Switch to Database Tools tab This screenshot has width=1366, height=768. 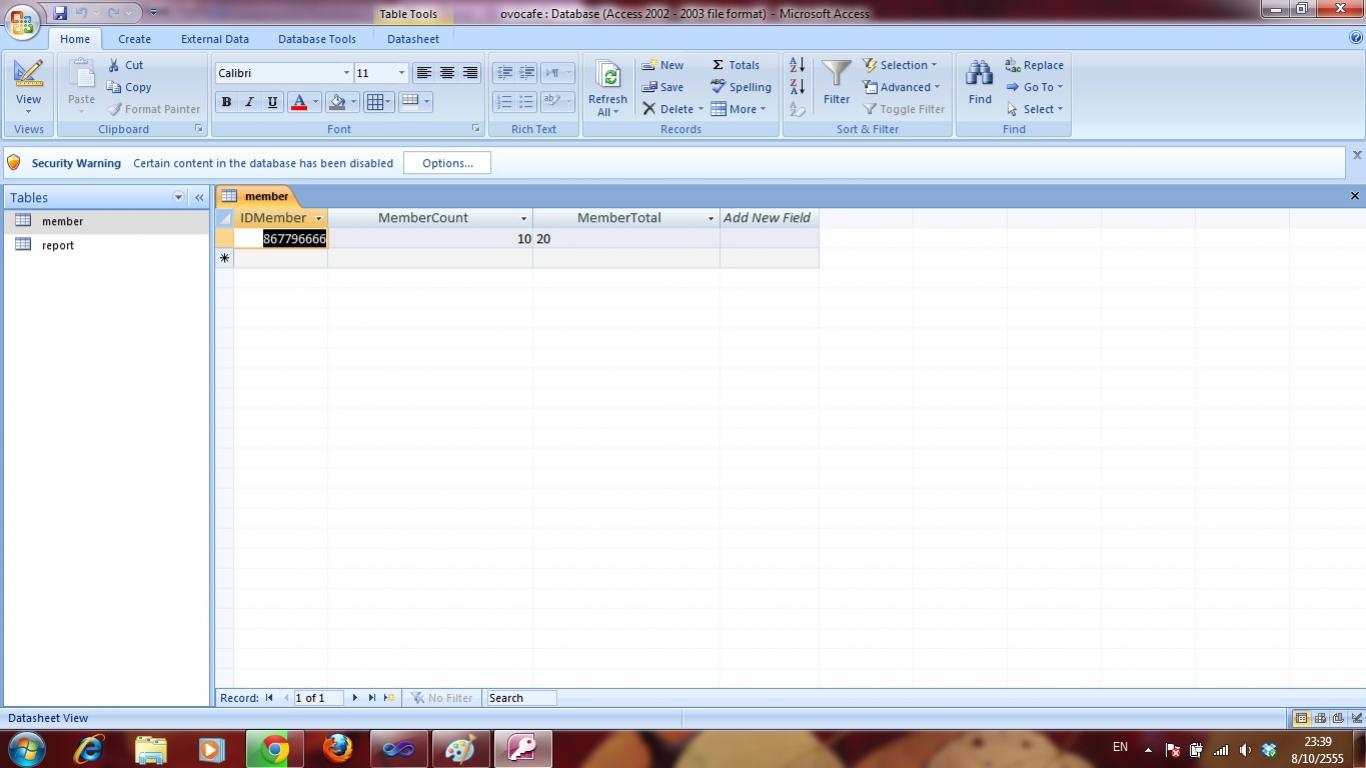click(317, 39)
